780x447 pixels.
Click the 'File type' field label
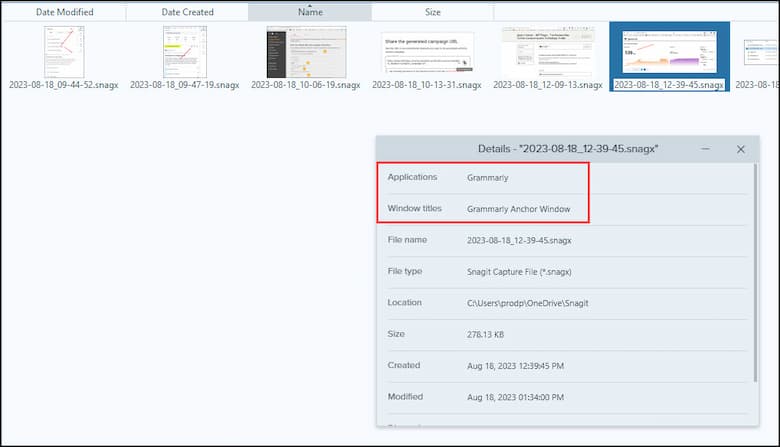(405, 271)
